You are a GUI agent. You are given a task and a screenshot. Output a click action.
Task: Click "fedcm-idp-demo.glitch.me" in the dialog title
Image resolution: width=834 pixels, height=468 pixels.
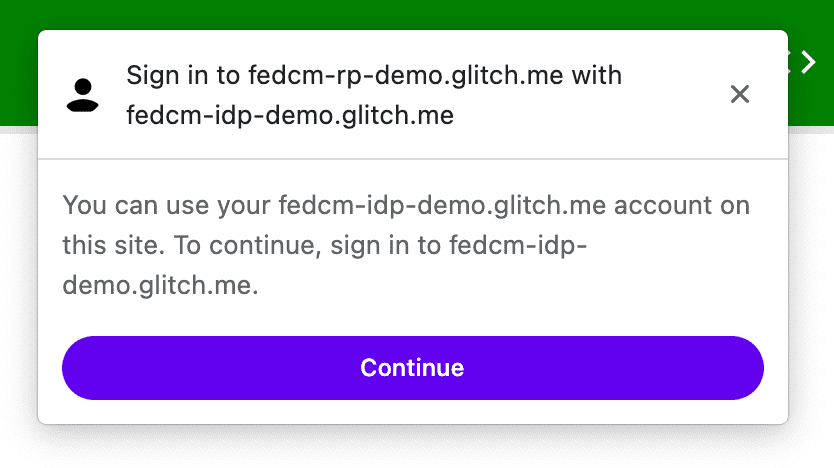pos(290,116)
